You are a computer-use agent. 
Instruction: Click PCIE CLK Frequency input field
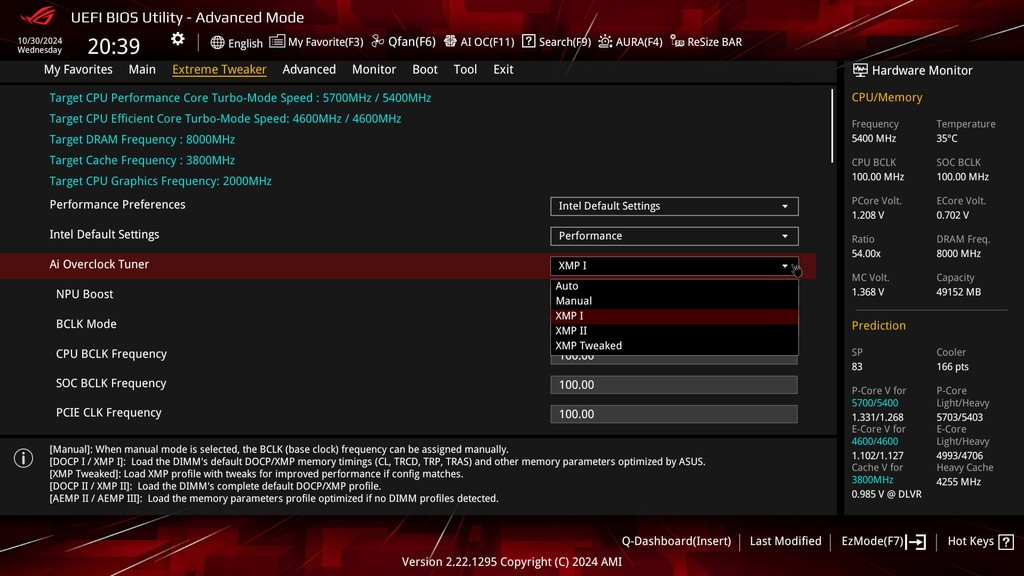(674, 414)
